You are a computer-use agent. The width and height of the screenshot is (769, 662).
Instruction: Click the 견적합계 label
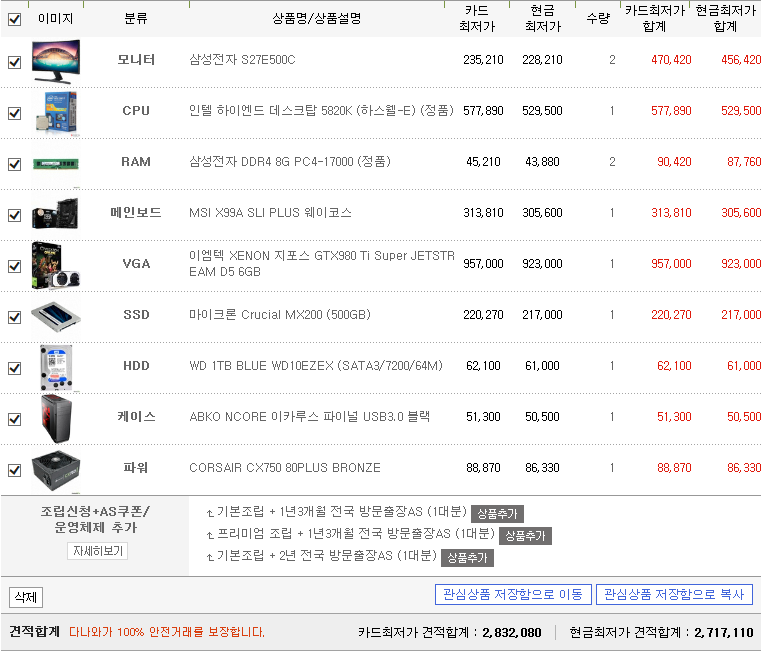point(34,632)
